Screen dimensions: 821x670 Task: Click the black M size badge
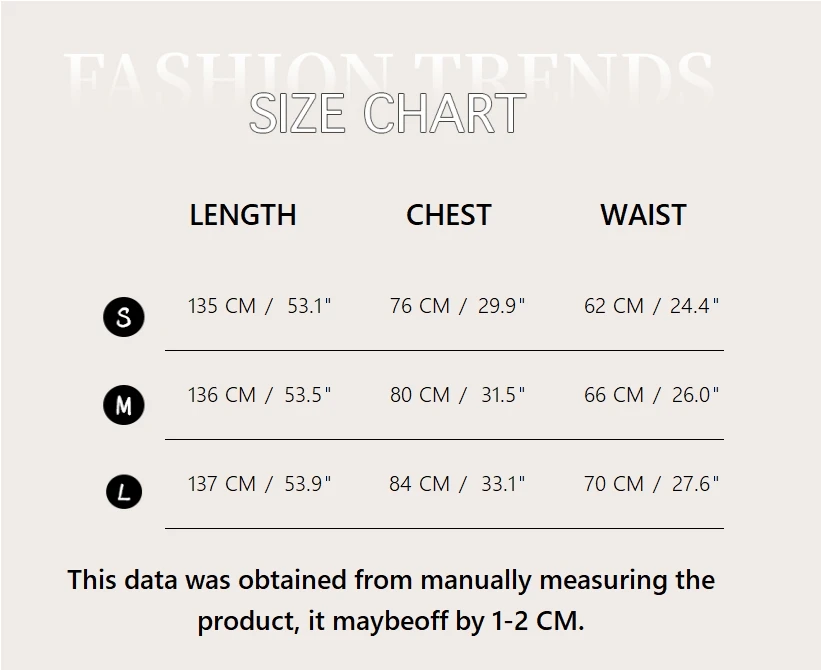124,405
